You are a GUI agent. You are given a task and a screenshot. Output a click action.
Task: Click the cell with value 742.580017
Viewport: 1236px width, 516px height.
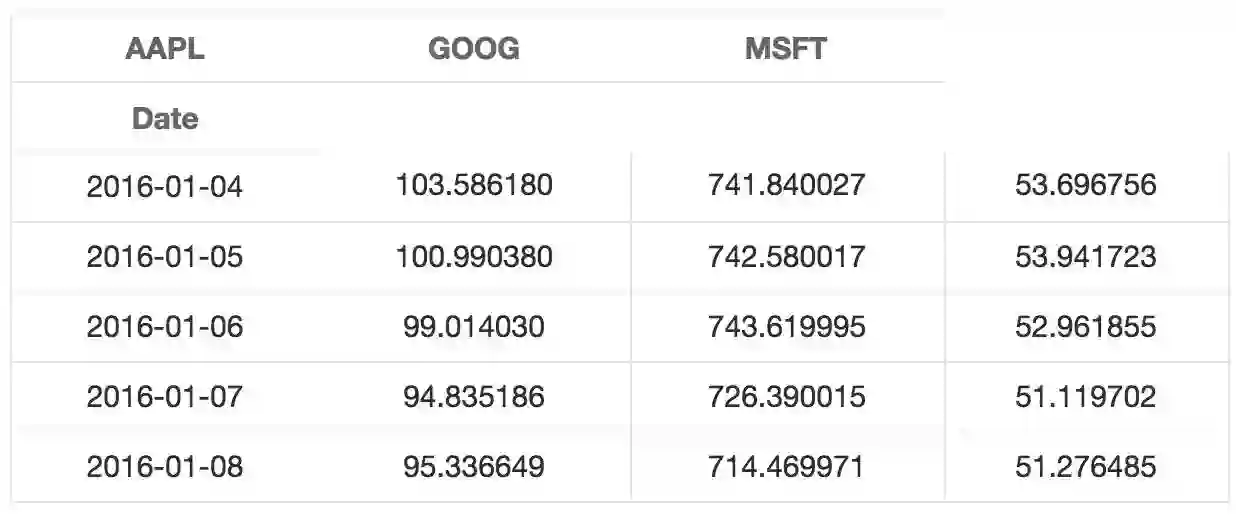pos(787,257)
